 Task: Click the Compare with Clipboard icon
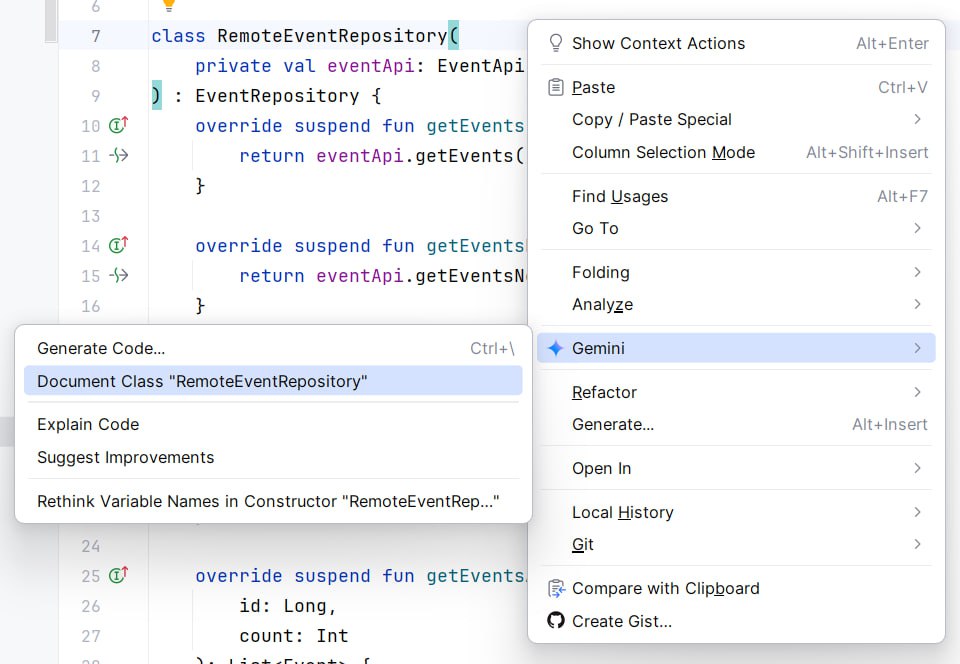coord(556,588)
